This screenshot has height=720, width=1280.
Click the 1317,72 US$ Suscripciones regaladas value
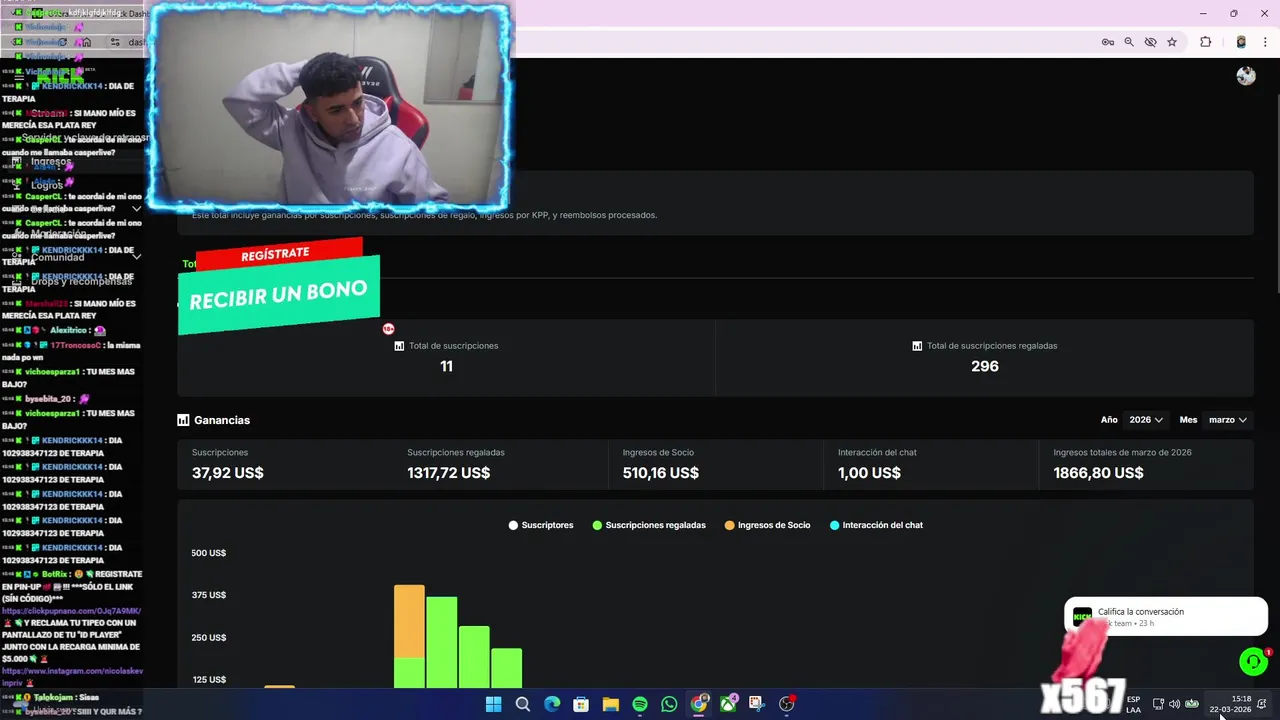coord(449,473)
